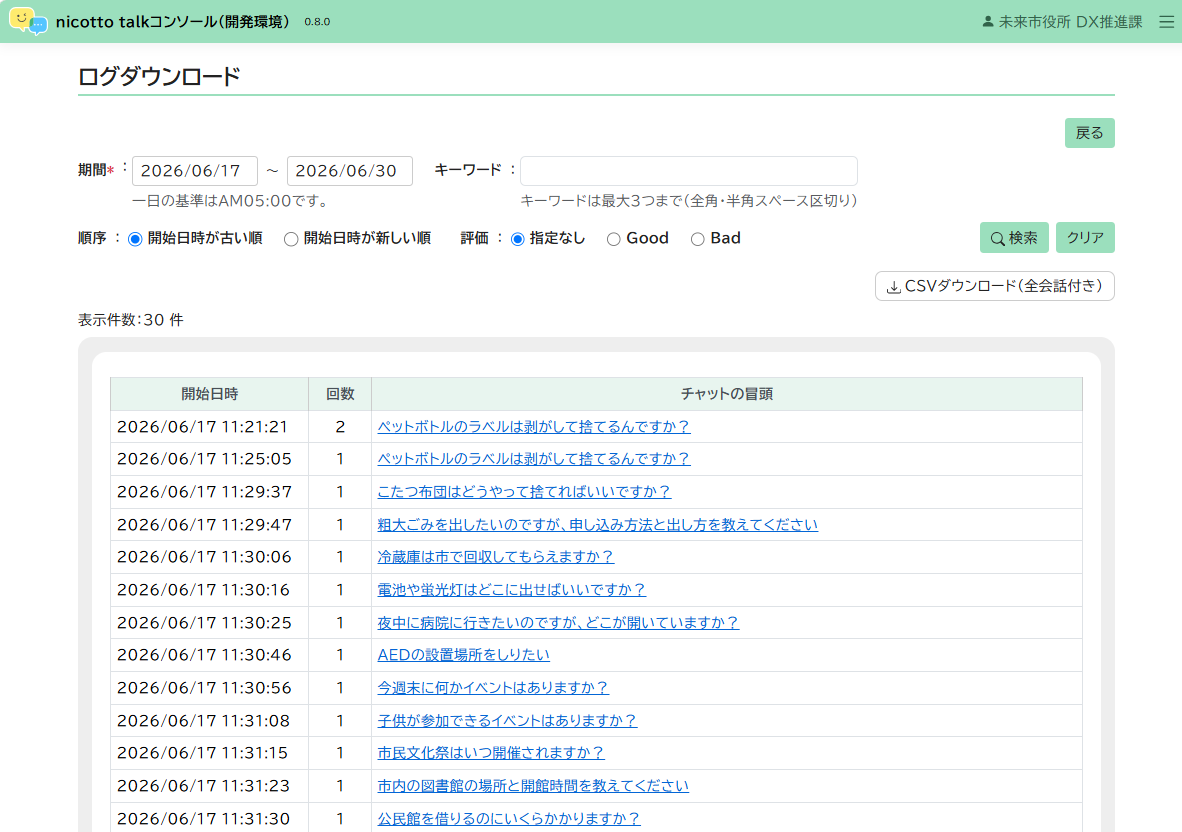The width and height of the screenshot is (1182, 832).
Task: Click the magnifier icon in the 検索 button
Action: pyautogui.click(x=997, y=238)
